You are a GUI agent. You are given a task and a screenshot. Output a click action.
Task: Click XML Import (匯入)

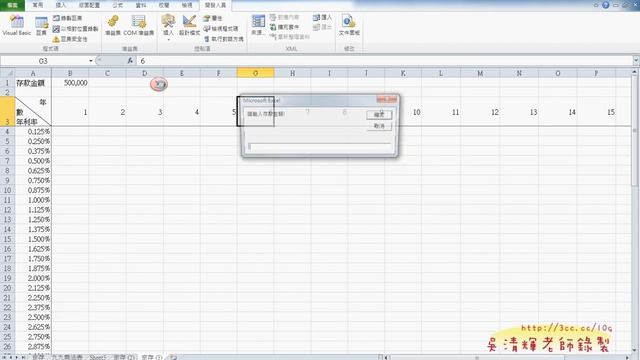pyautogui.click(x=322, y=18)
